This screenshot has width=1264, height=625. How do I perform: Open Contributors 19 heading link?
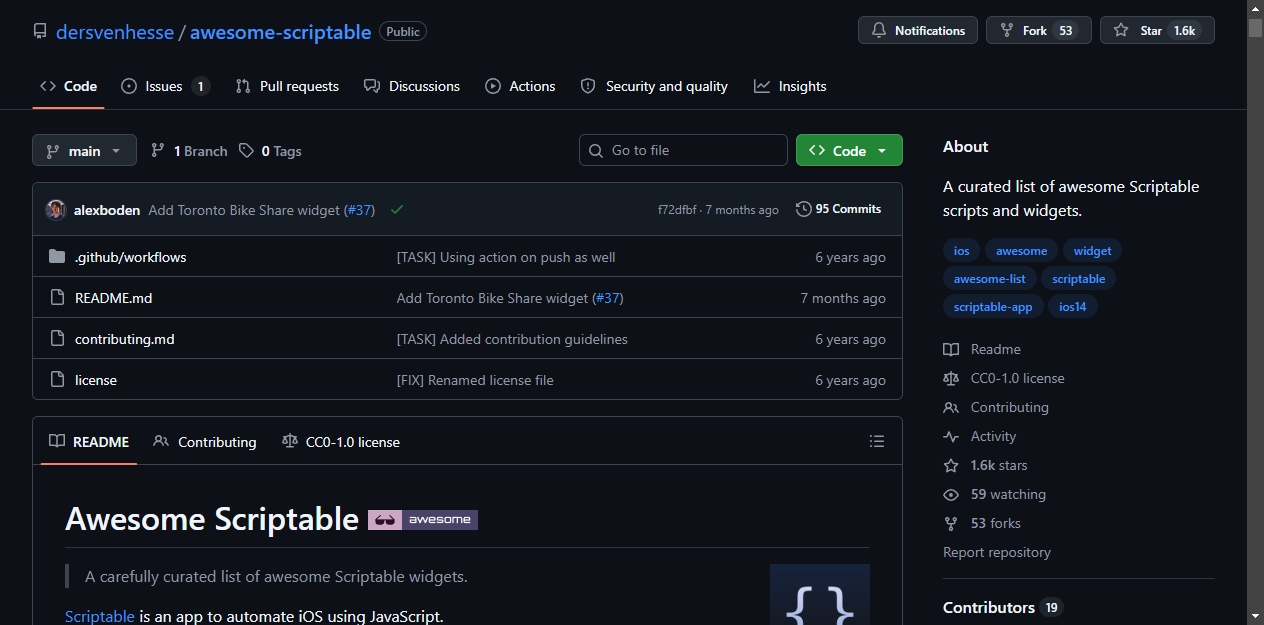tap(1002, 607)
